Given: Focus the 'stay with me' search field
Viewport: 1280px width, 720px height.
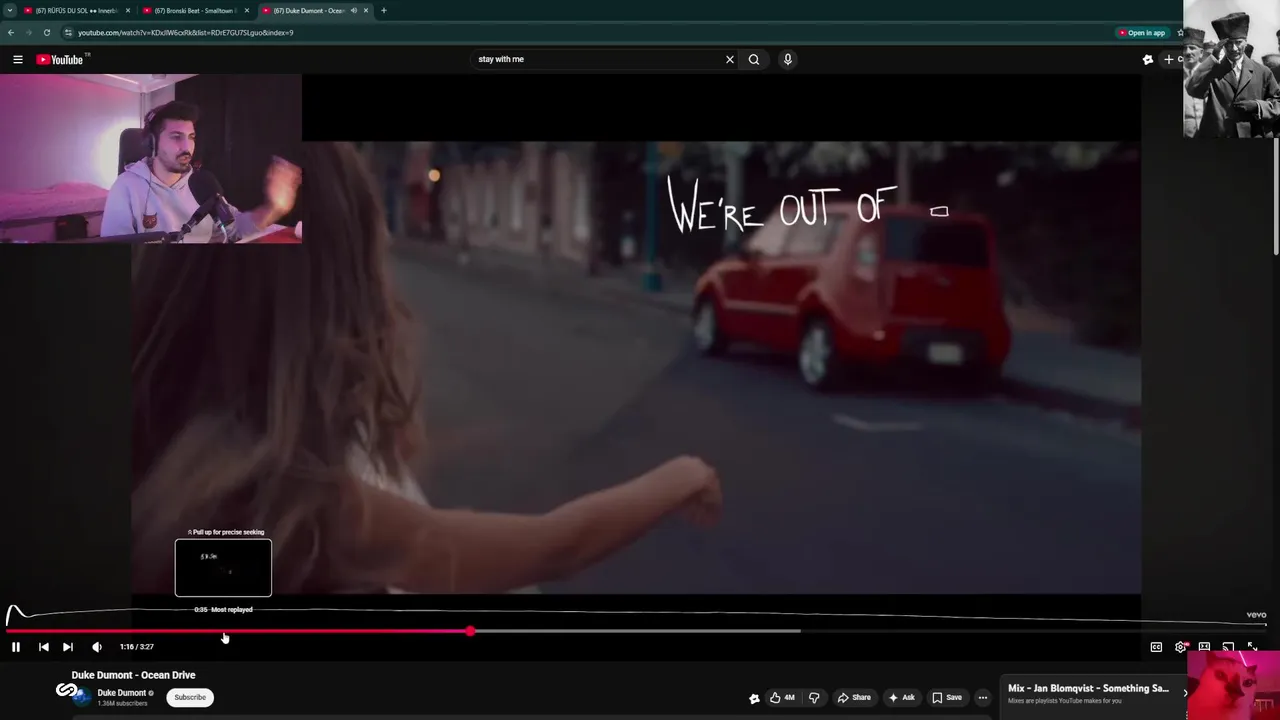Looking at the screenshot, I should tap(597, 60).
